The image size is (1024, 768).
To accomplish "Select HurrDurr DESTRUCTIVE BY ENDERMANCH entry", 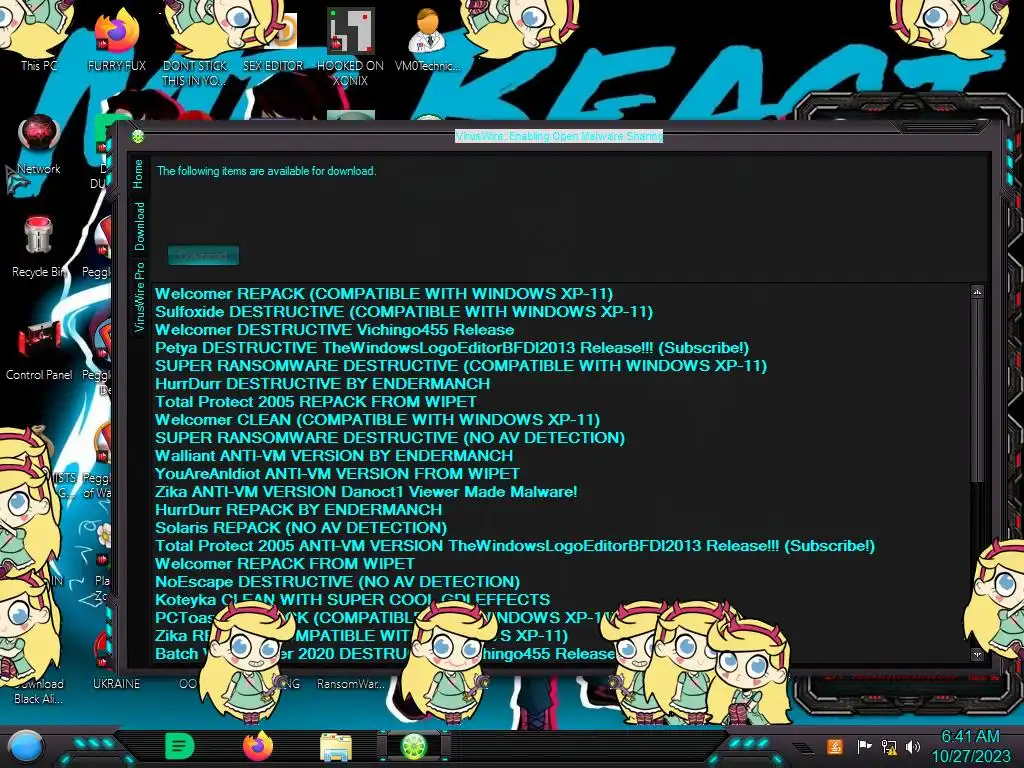I will pos(323,384).
